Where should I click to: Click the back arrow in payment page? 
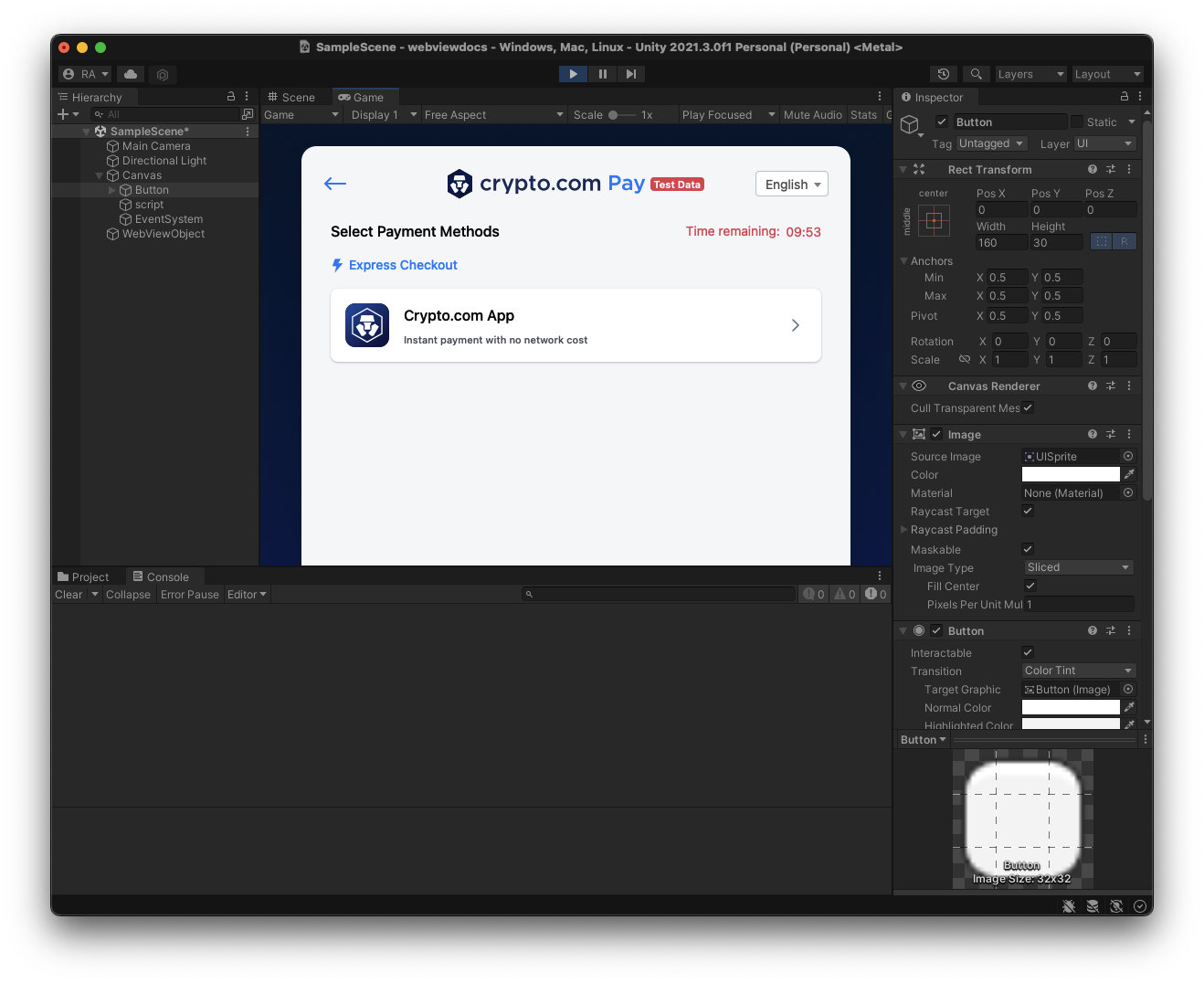click(x=335, y=184)
